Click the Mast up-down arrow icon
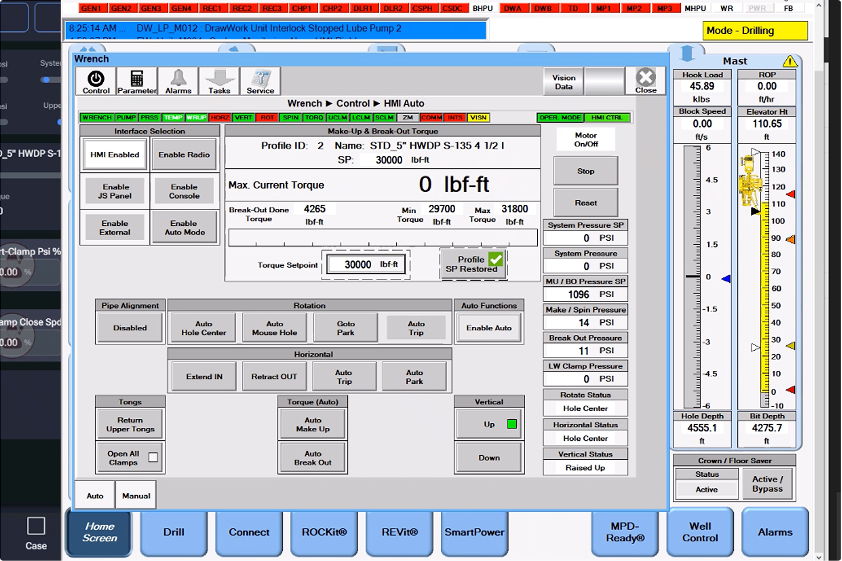Viewport: 842px width, 561px height. [x=687, y=54]
